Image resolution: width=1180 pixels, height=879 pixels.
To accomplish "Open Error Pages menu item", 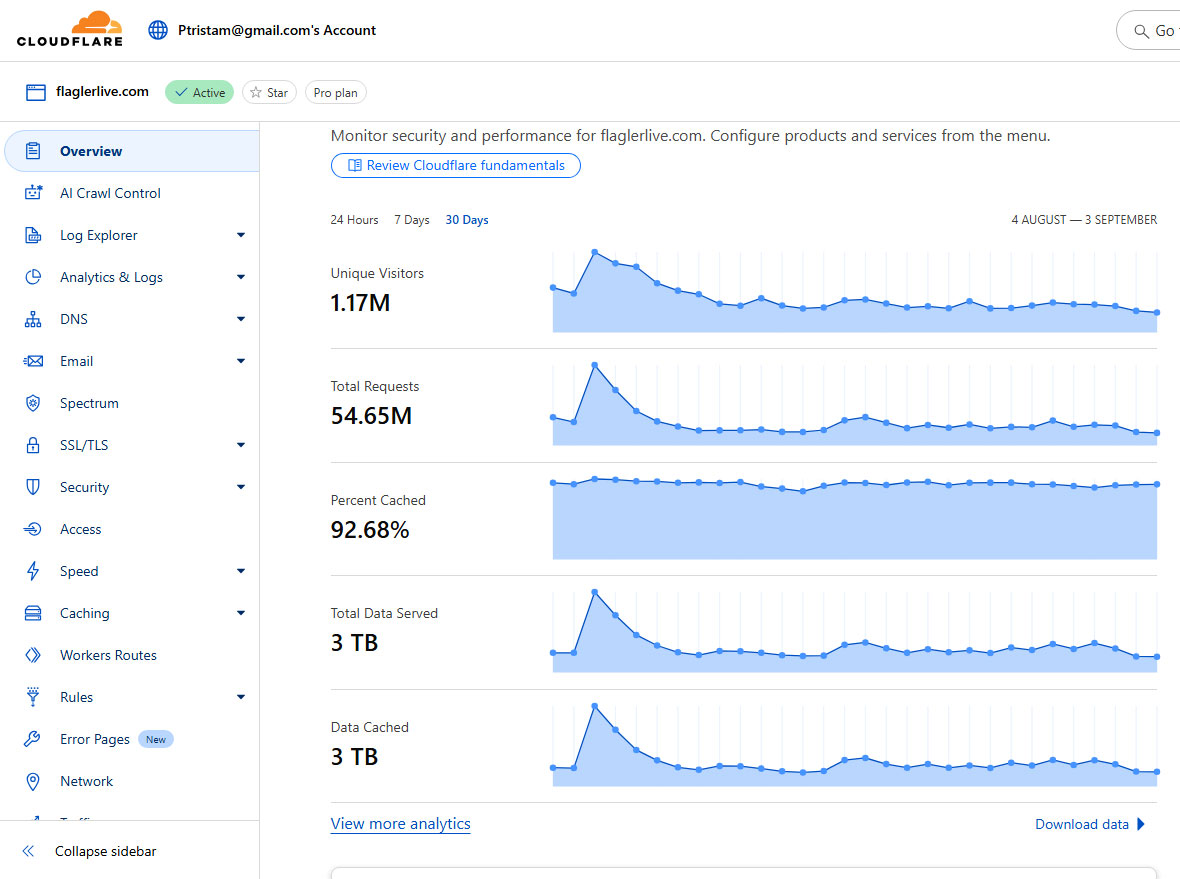I will click(x=132, y=739).
